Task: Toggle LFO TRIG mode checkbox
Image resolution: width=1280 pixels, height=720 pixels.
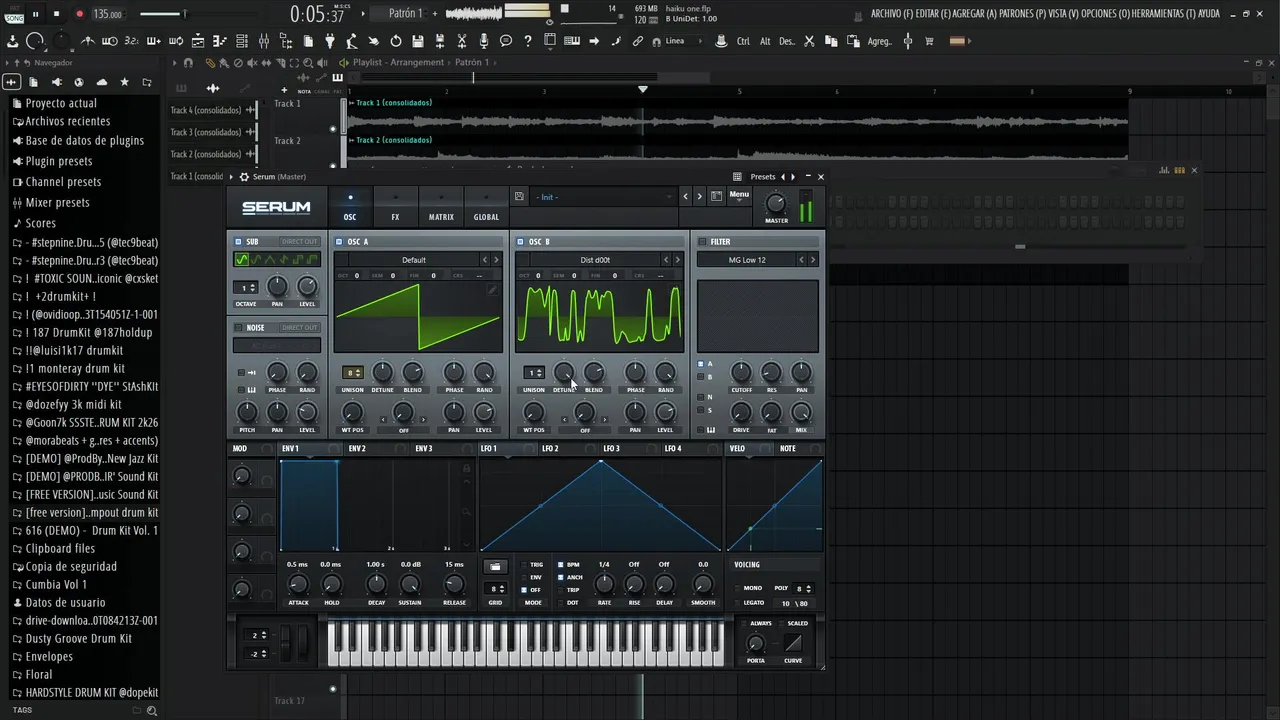Action: (x=523, y=565)
